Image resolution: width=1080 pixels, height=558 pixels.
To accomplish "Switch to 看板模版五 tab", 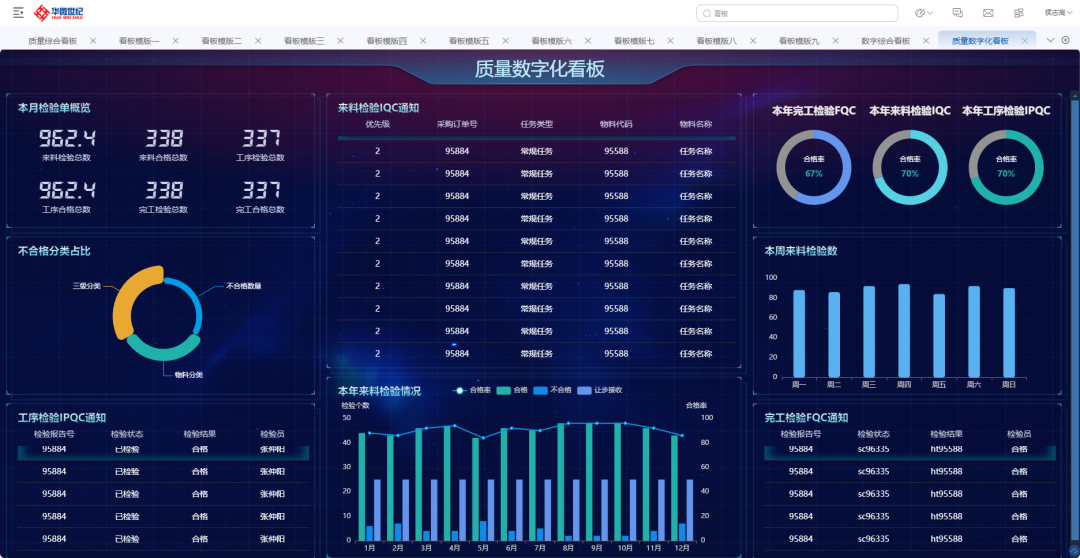I will point(469,41).
